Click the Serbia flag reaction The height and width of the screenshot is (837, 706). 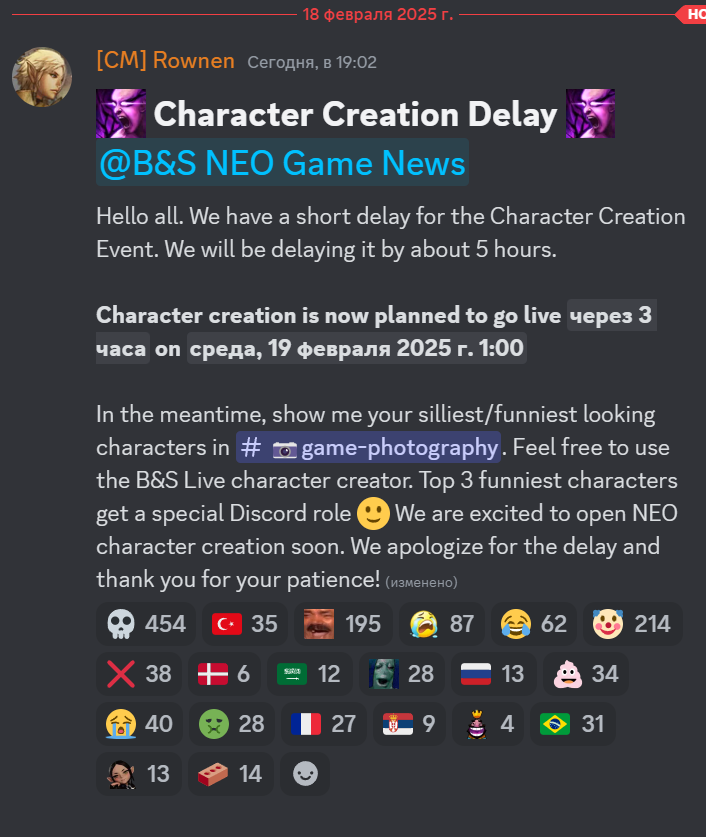[x=409, y=724]
